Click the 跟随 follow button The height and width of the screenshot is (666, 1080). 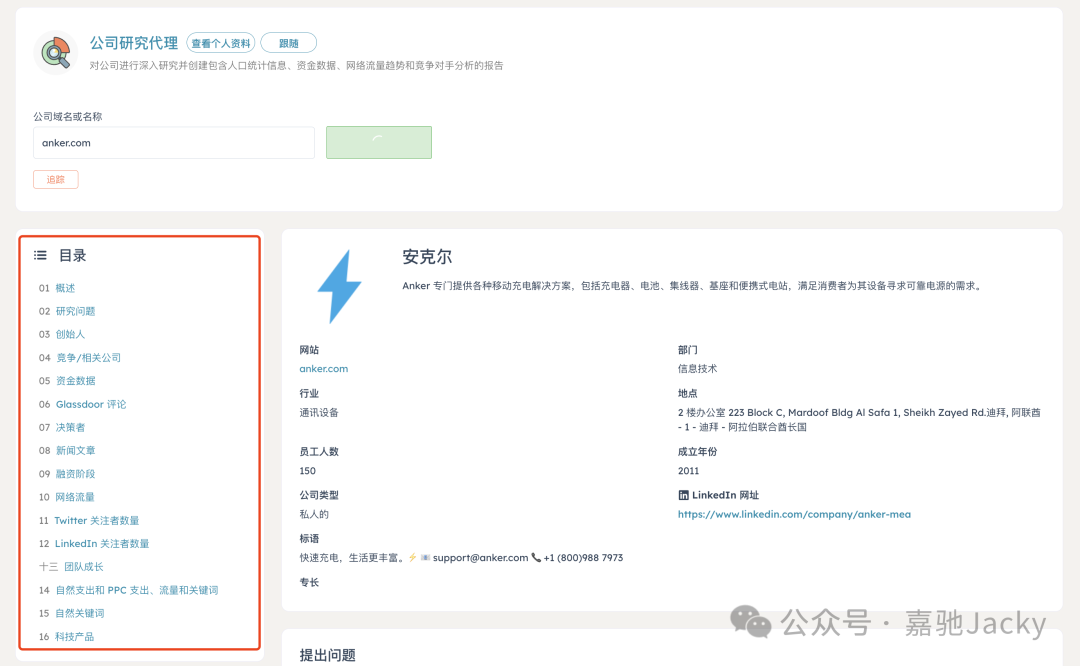click(x=289, y=43)
